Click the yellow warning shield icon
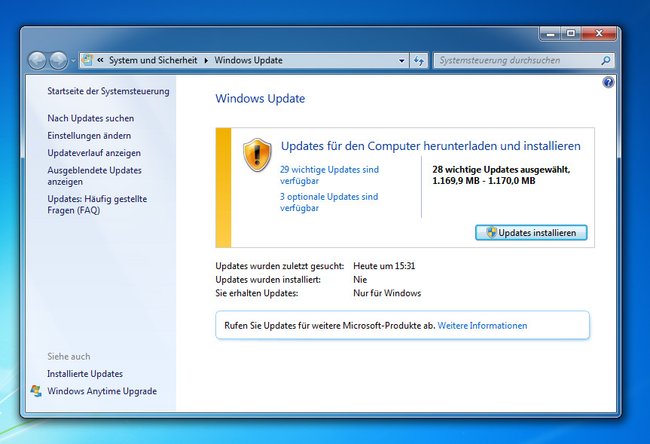650x444 pixels. pyautogui.click(x=257, y=155)
